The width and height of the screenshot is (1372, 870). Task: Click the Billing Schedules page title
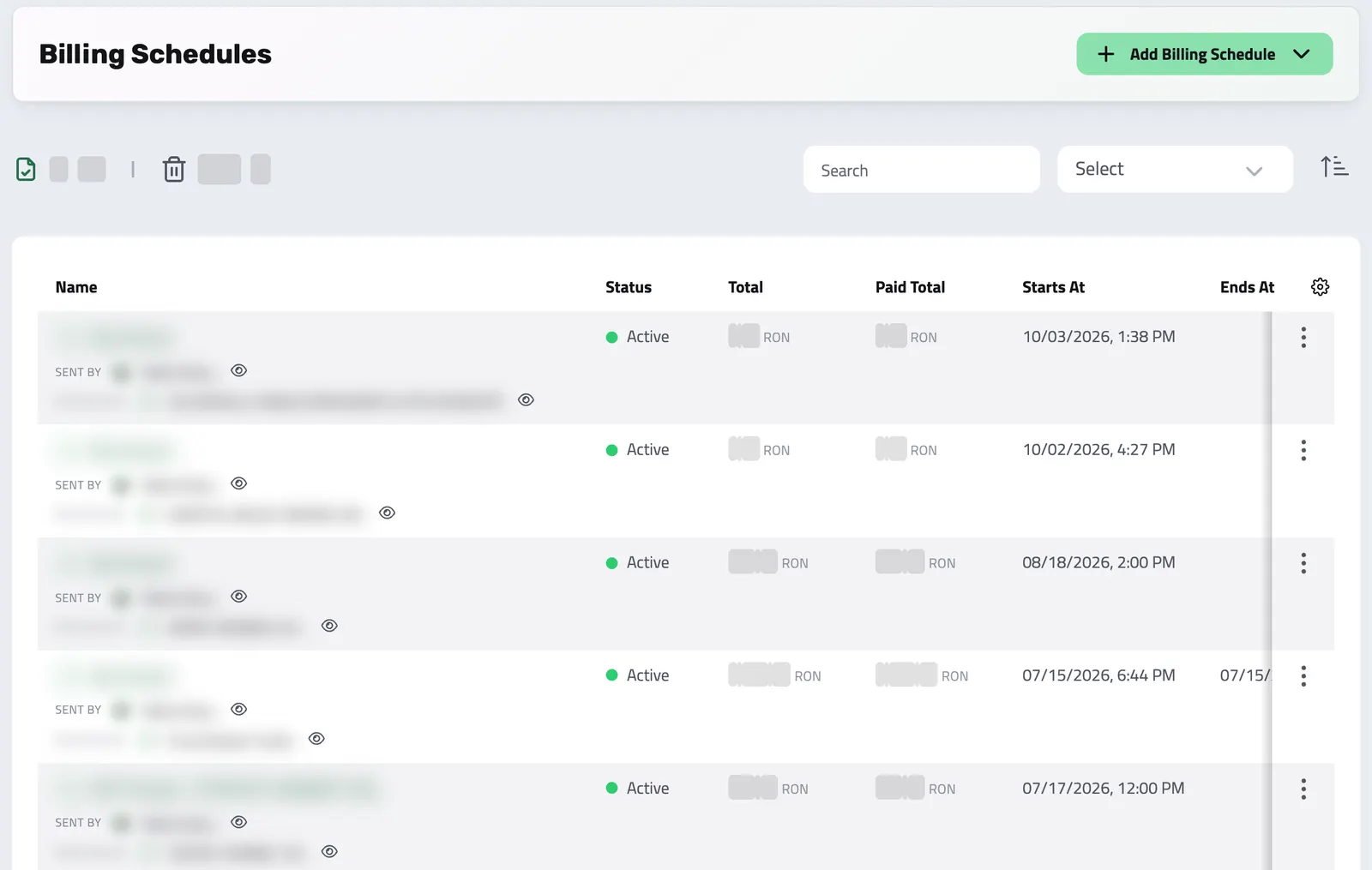(155, 54)
